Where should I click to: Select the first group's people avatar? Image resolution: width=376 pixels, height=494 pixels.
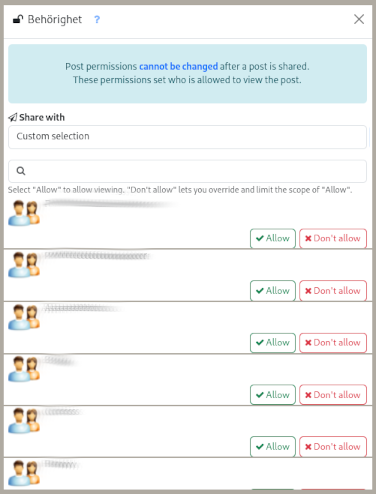click(24, 213)
